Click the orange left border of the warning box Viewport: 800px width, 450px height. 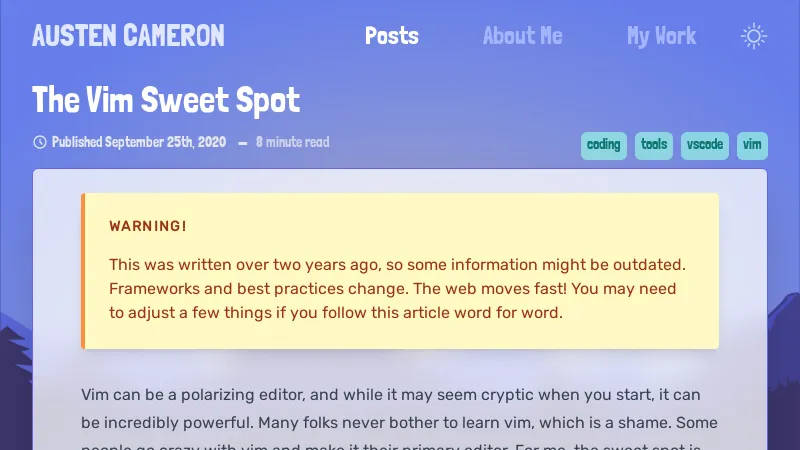pos(83,271)
